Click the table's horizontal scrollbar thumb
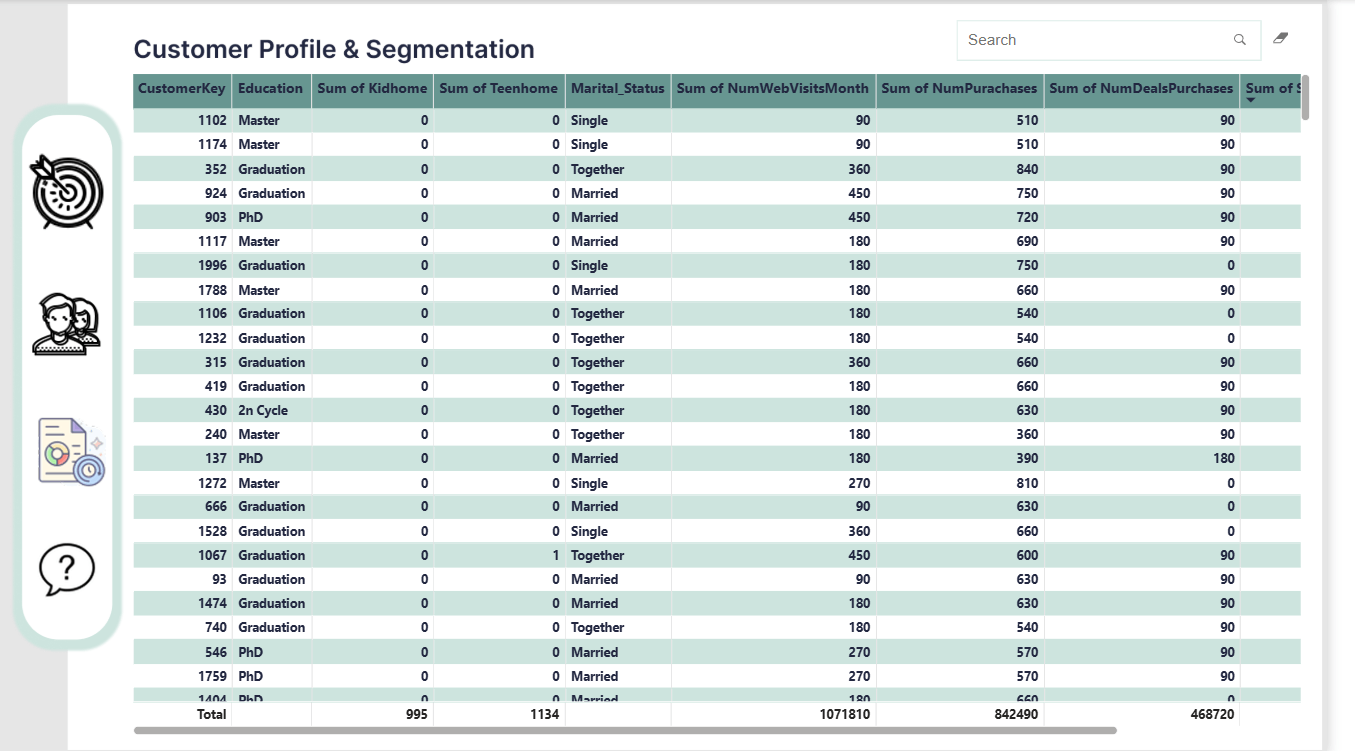 [x=625, y=731]
